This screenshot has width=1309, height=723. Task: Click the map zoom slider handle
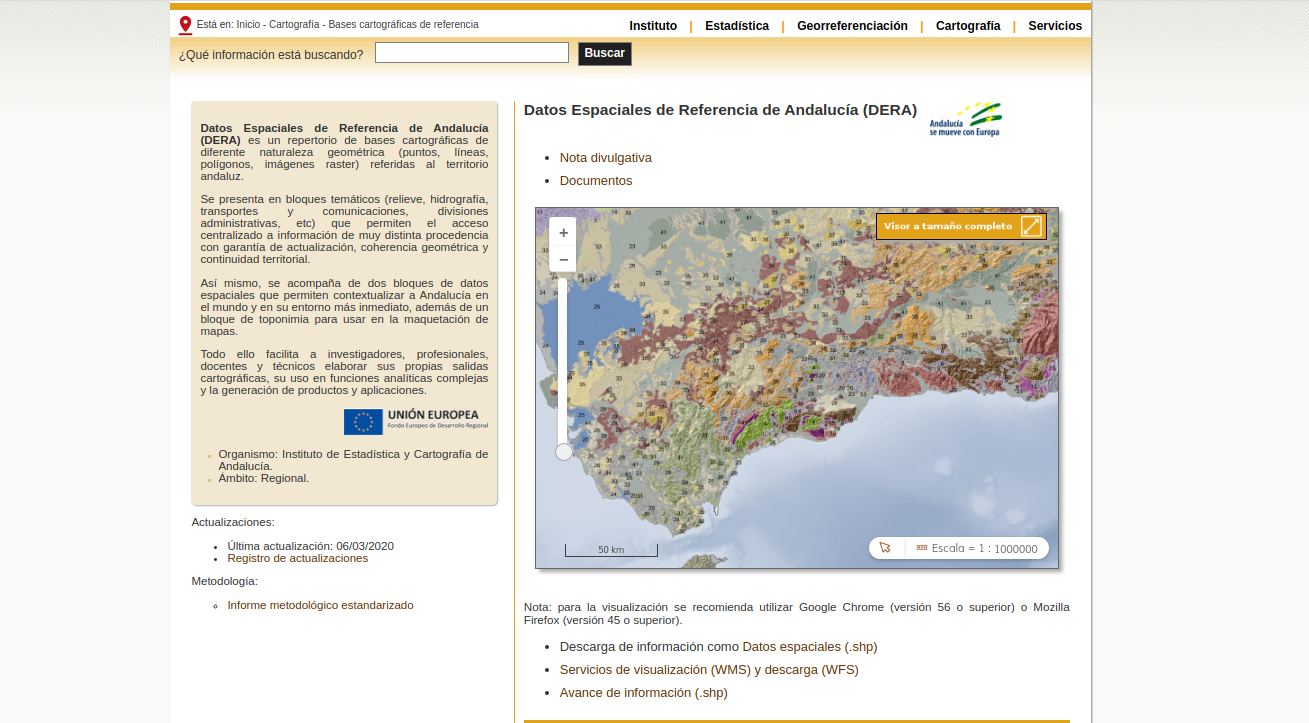(564, 452)
